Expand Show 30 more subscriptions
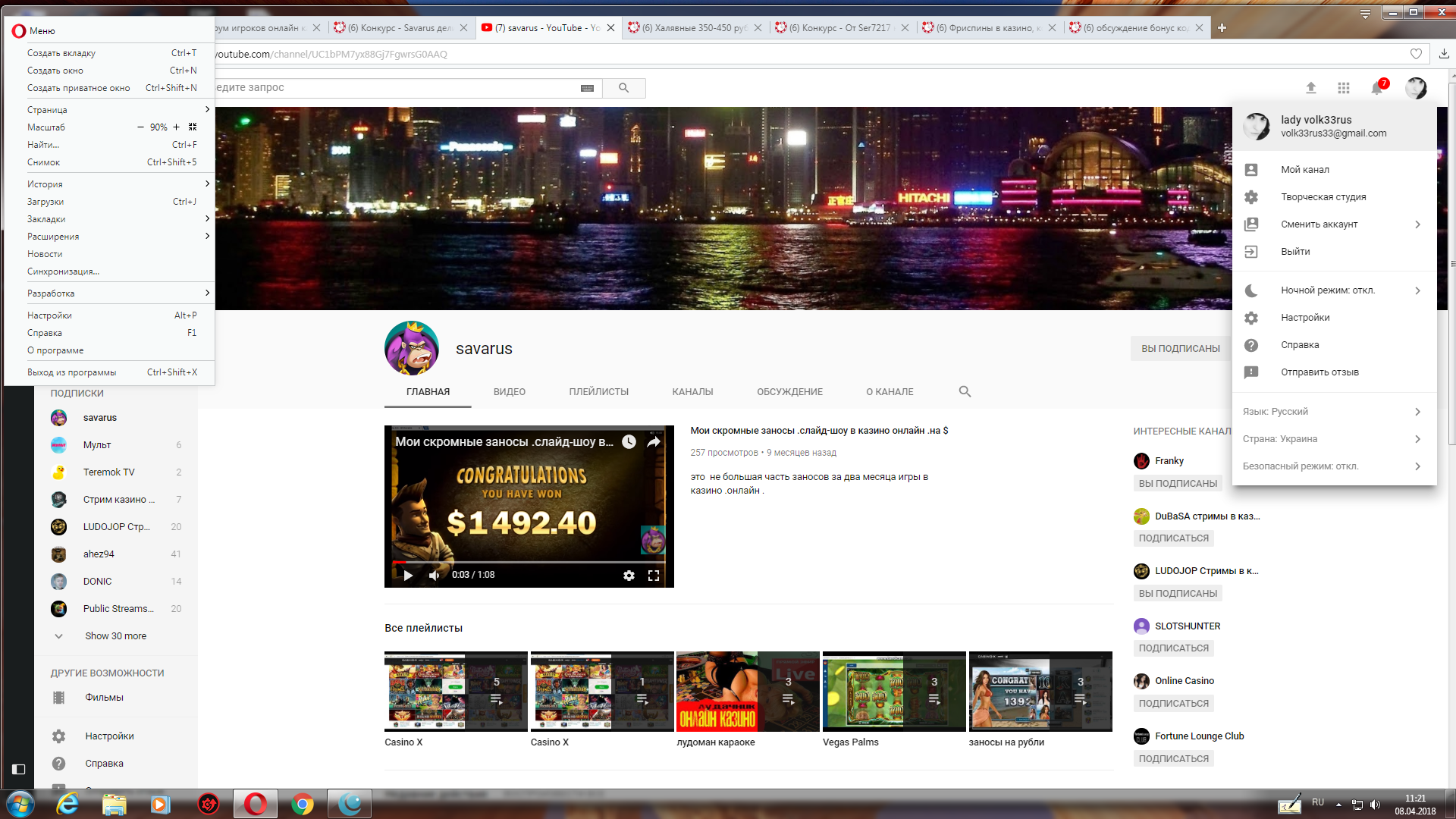Image resolution: width=1456 pixels, height=819 pixels. coord(115,636)
